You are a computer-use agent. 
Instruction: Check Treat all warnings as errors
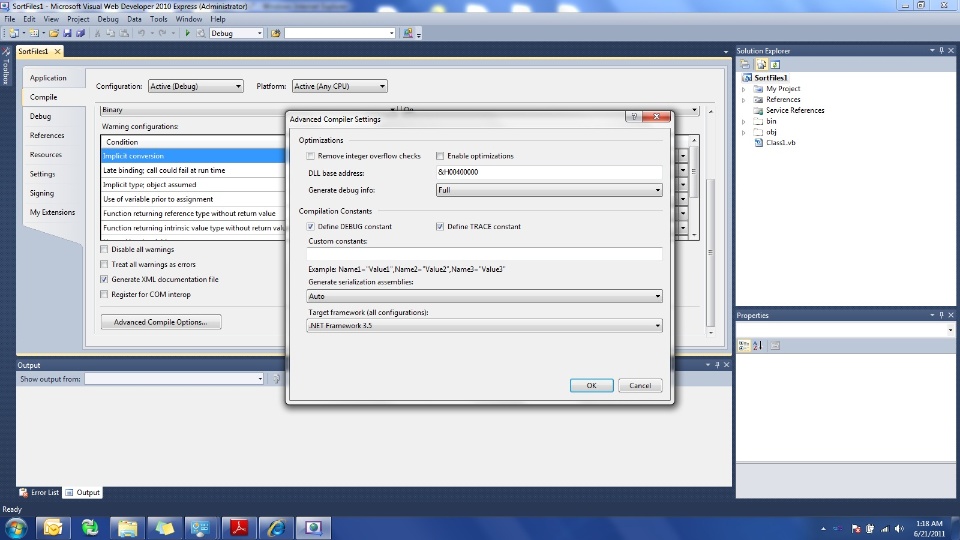click(x=104, y=264)
